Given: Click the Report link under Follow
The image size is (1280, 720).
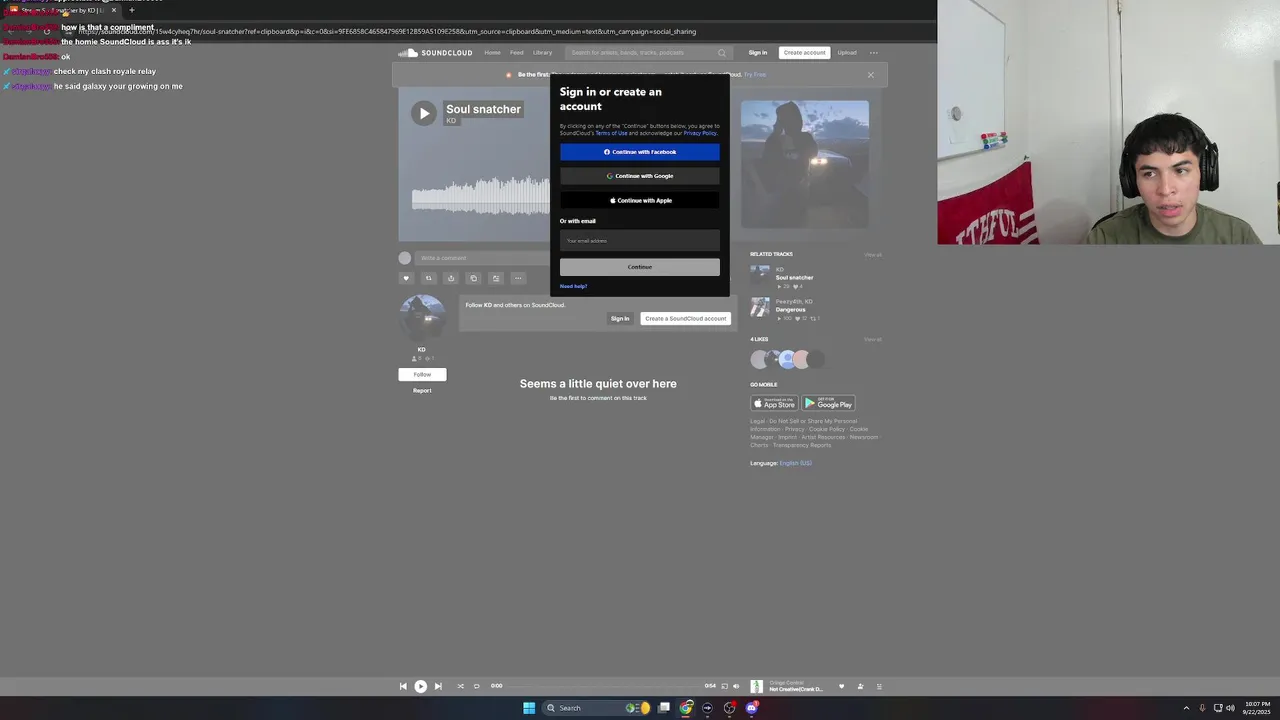Looking at the screenshot, I should 422,390.
